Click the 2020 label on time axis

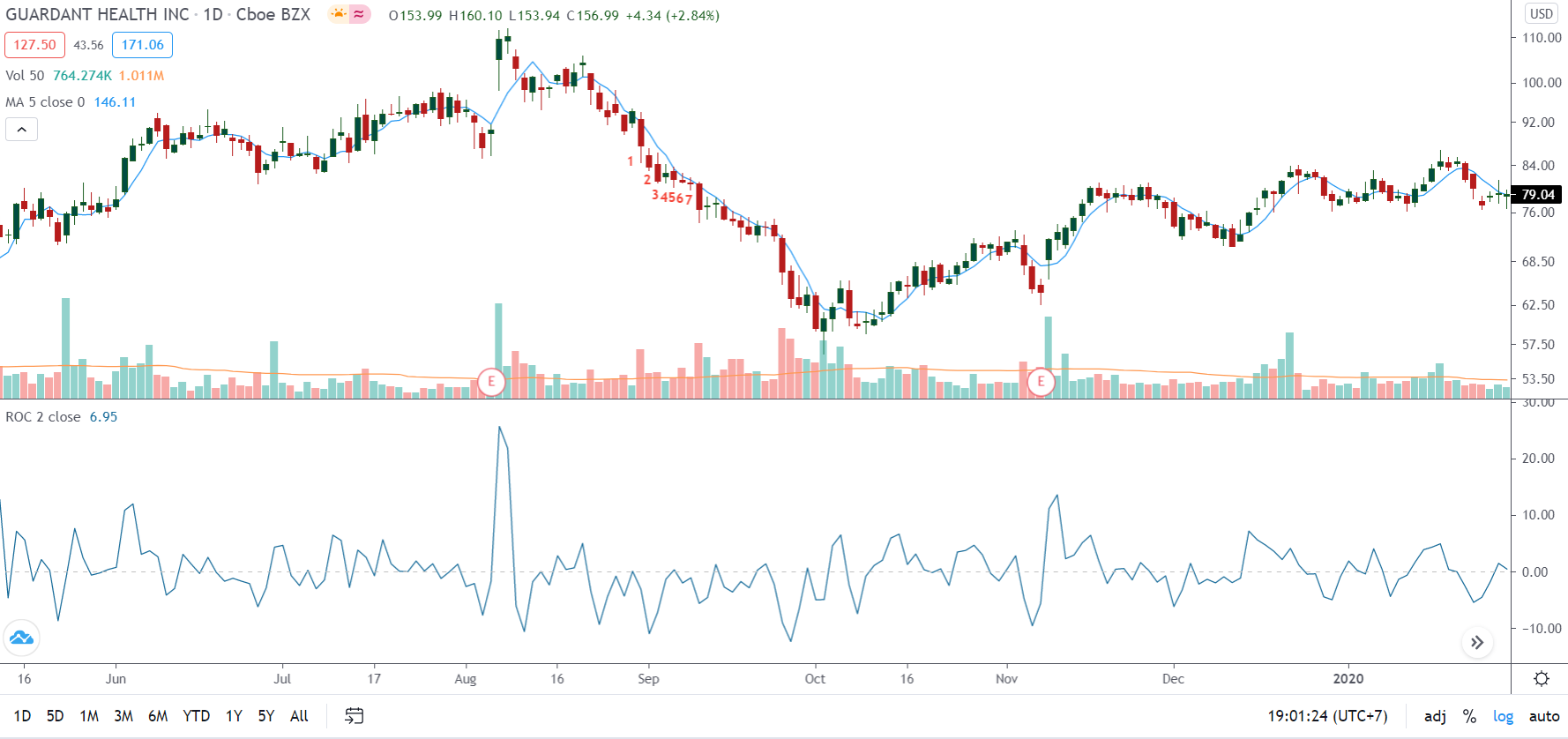click(x=1348, y=679)
